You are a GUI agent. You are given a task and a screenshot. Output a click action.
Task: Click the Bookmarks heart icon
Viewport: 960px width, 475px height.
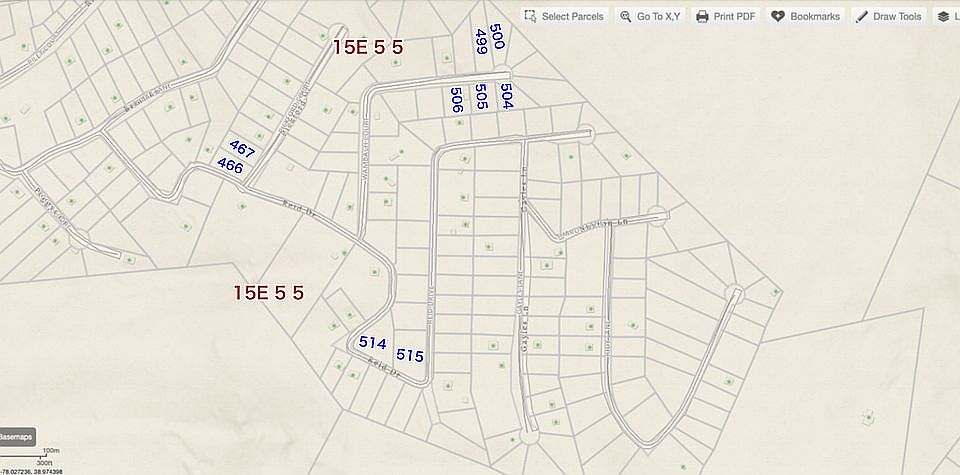tap(778, 17)
